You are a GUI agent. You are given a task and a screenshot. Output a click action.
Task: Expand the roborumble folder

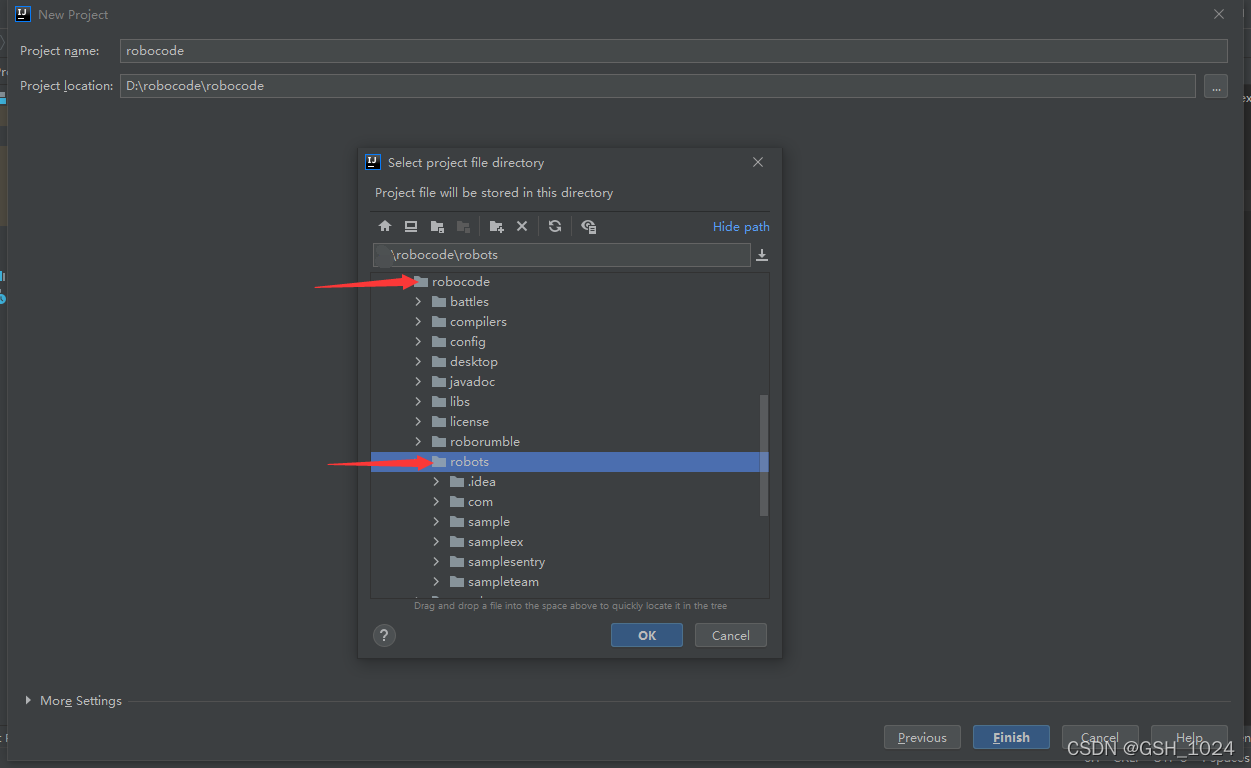[x=418, y=441]
